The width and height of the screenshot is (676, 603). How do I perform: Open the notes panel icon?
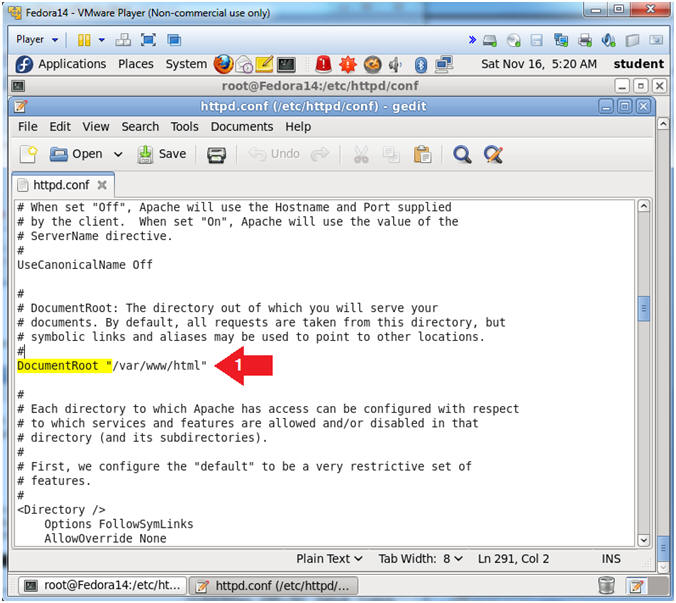264,64
